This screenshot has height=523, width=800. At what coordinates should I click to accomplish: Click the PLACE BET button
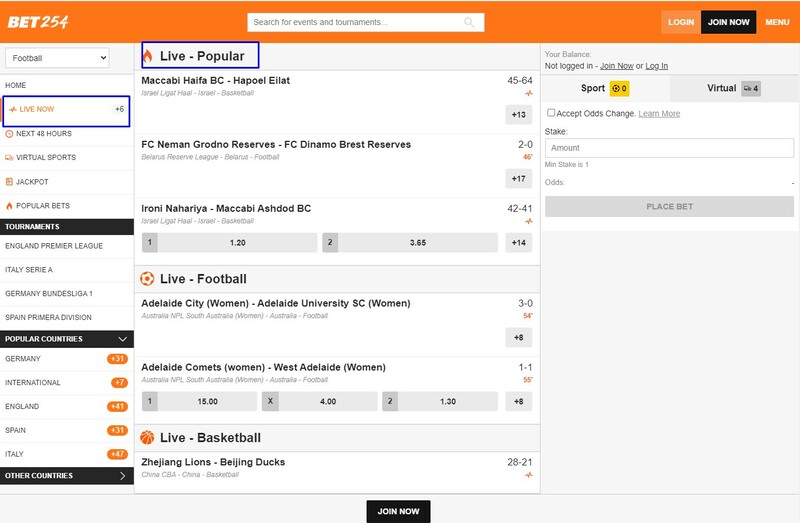669,207
